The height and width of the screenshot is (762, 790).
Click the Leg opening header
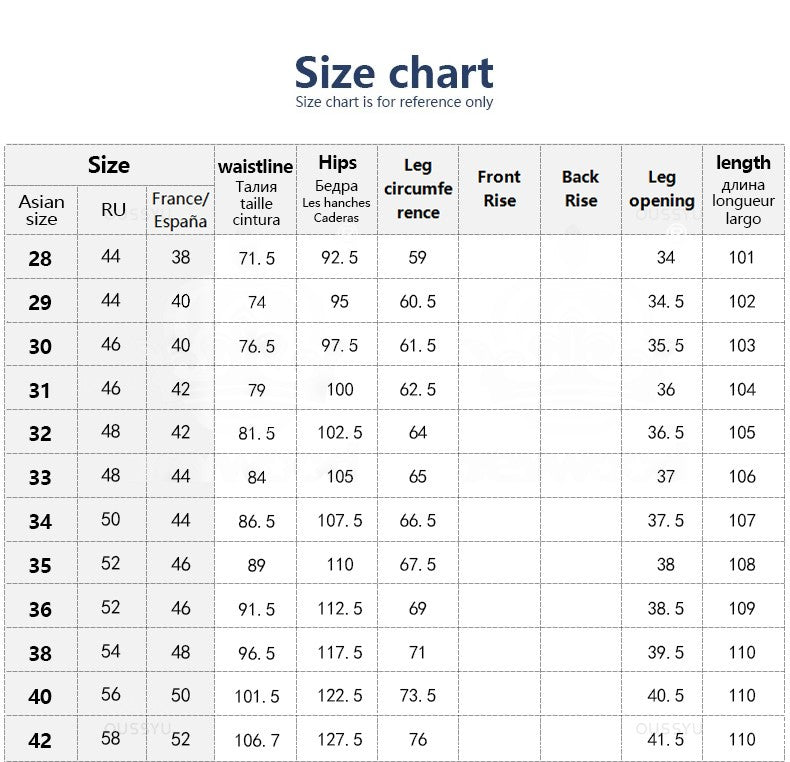coord(662,189)
